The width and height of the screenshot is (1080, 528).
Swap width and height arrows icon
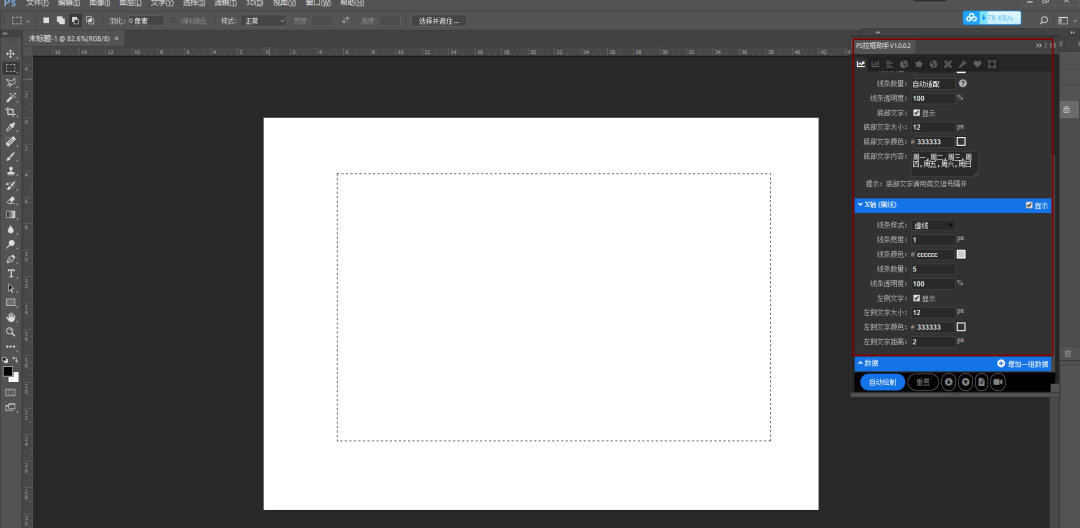pos(345,21)
